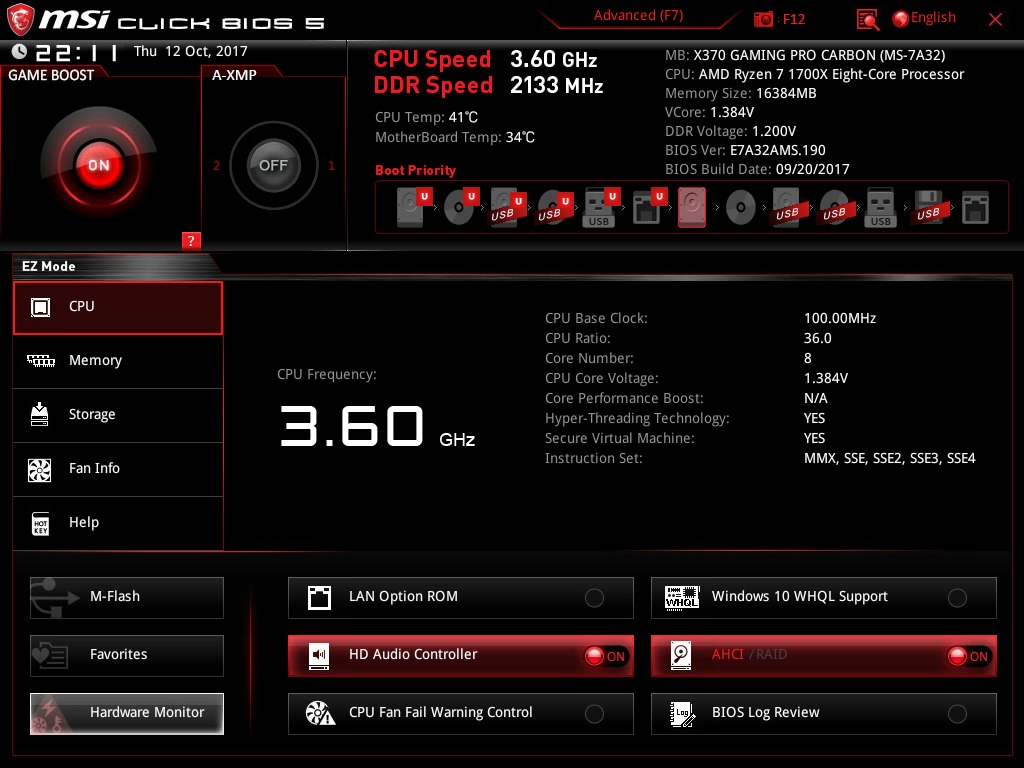
Task: Click the Instruction Set MMX, SSE value
Action: point(889,458)
